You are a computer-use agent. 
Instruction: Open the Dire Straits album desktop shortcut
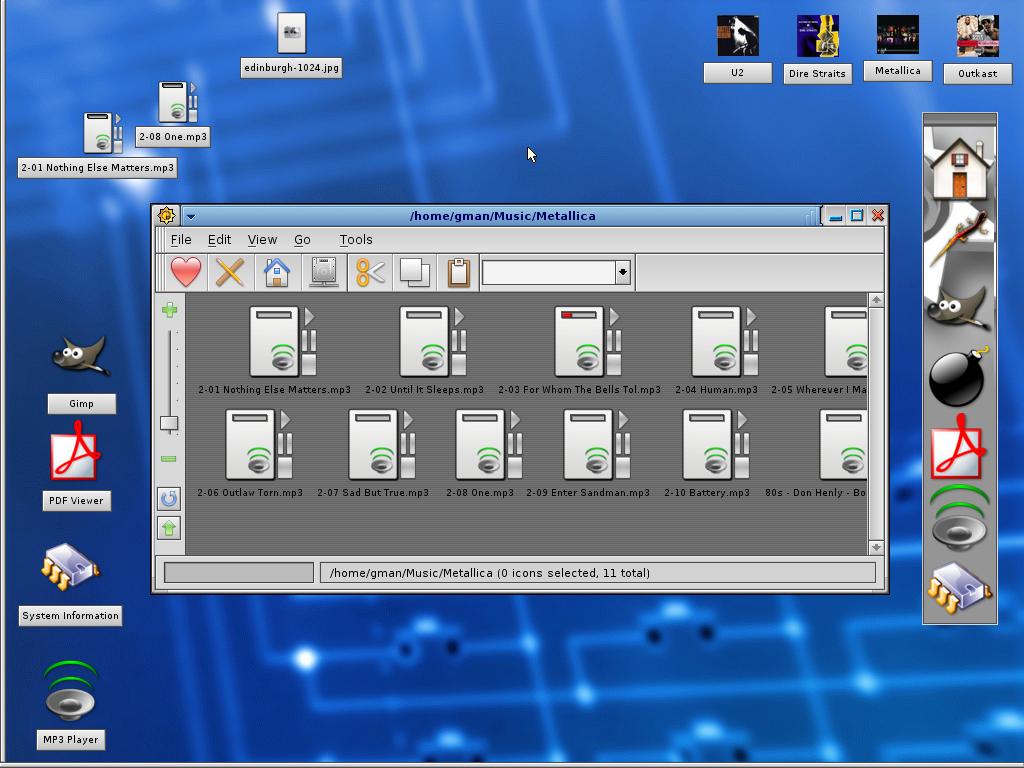point(817,37)
